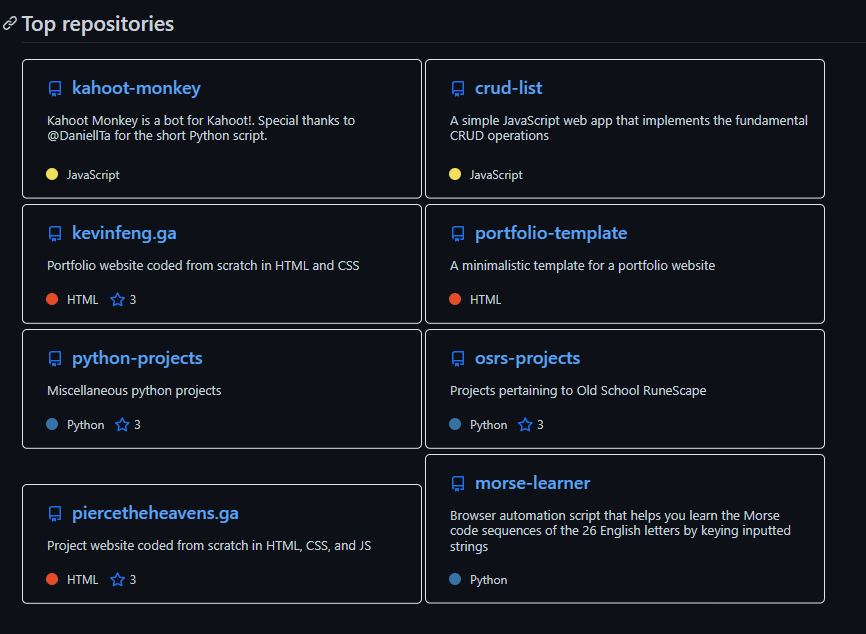Click the repo icon next to osrs-projects
The width and height of the screenshot is (866, 634).
click(x=458, y=358)
